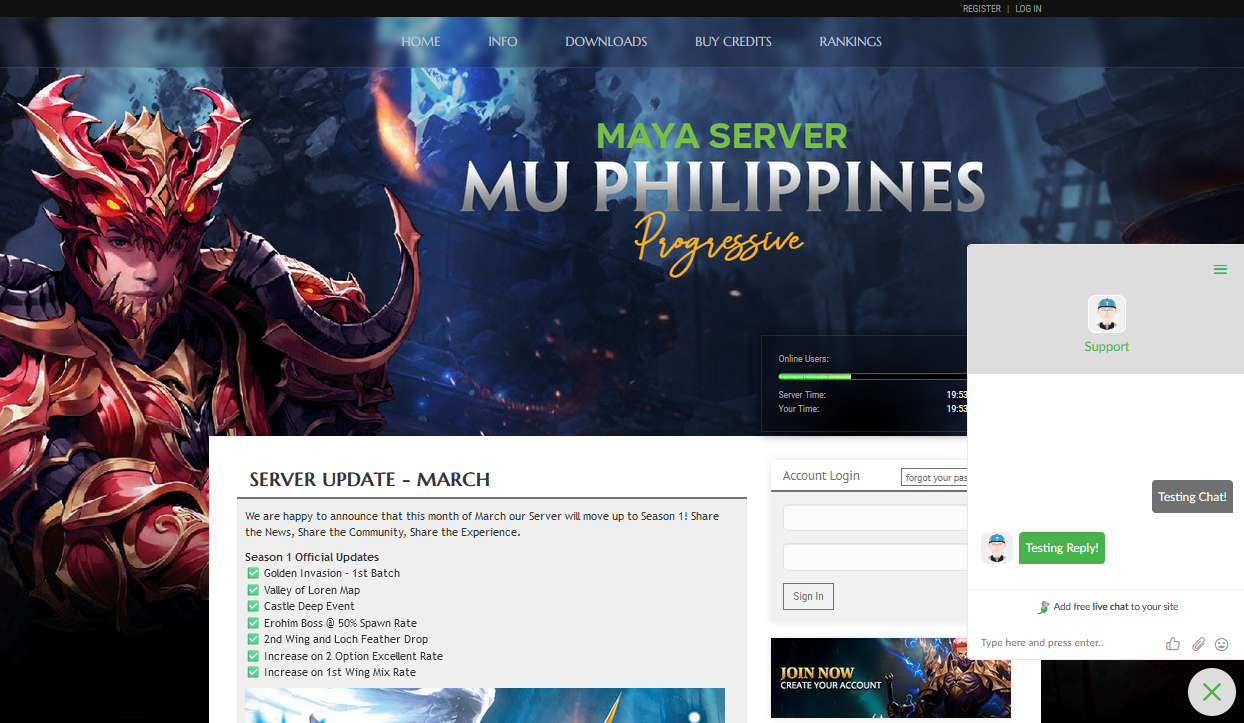Click the Register link at top
The height and width of the screenshot is (723, 1244).
pos(982,9)
